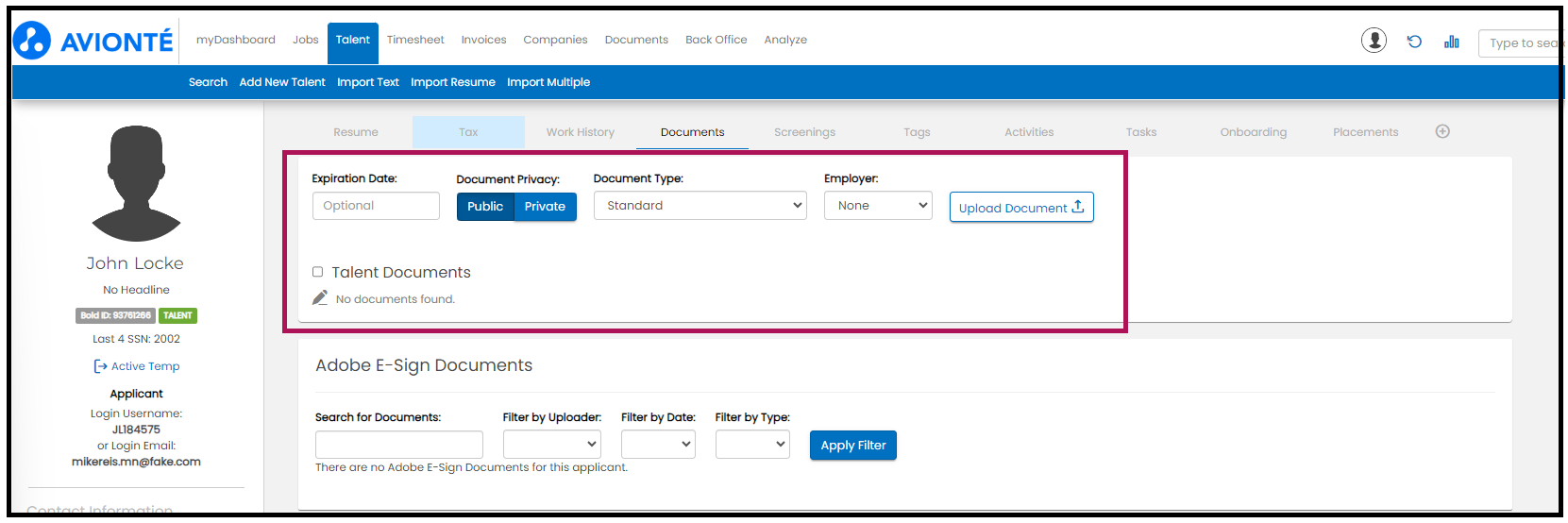Expand the Employer dropdown

[x=877, y=206]
